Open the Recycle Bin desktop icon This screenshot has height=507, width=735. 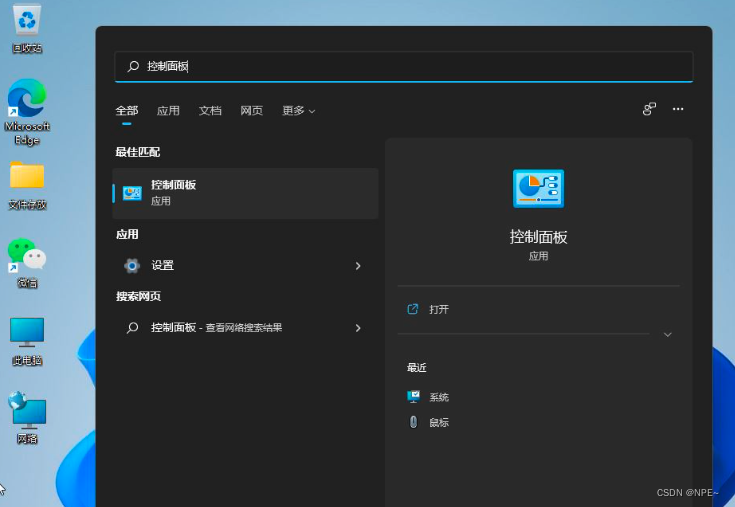27,27
